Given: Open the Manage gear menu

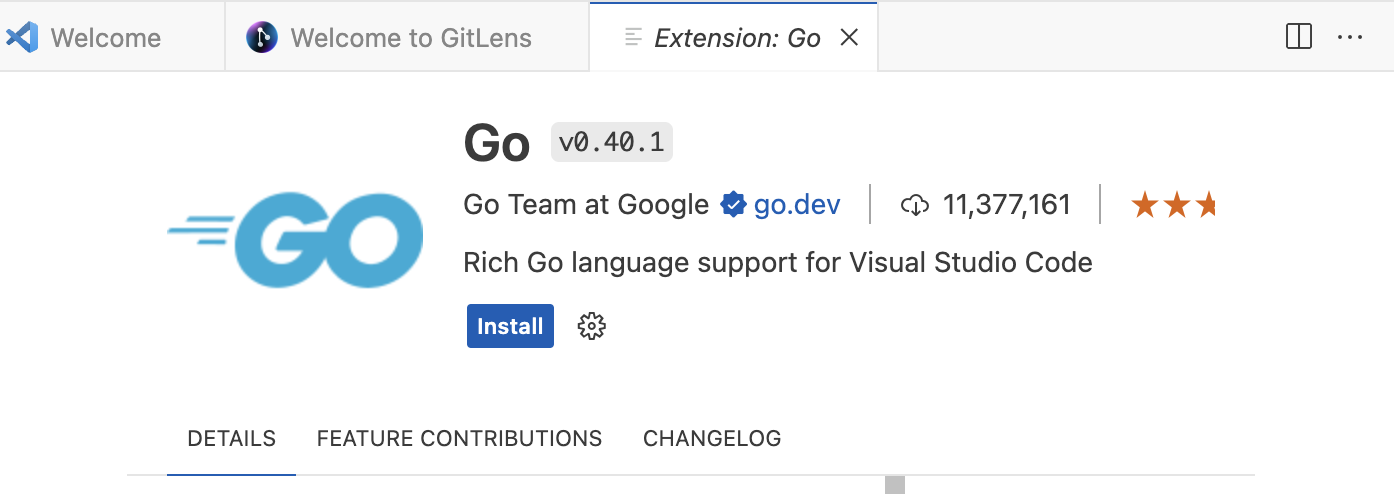Looking at the screenshot, I should pos(592,326).
